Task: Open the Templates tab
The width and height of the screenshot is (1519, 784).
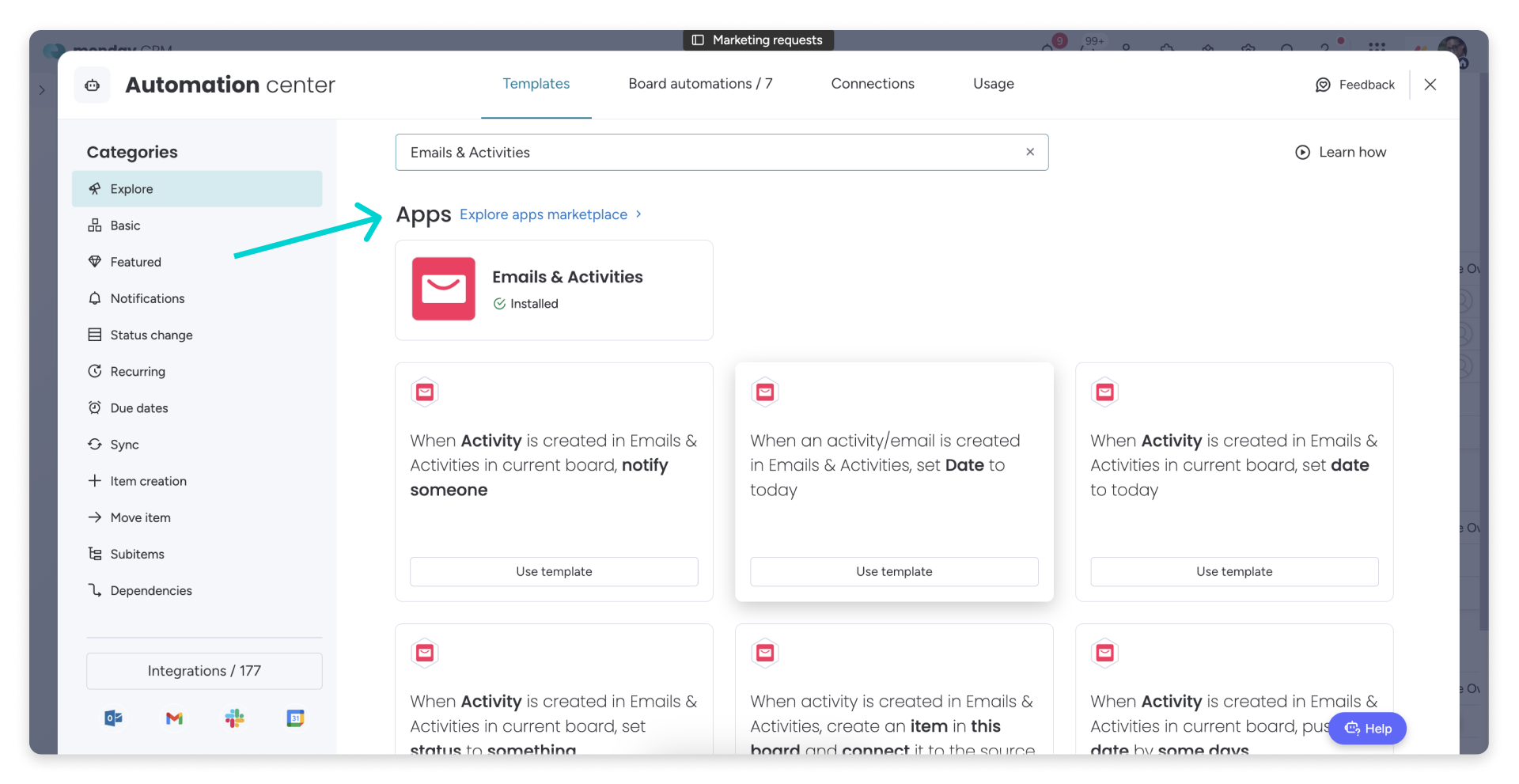Action: (x=536, y=84)
